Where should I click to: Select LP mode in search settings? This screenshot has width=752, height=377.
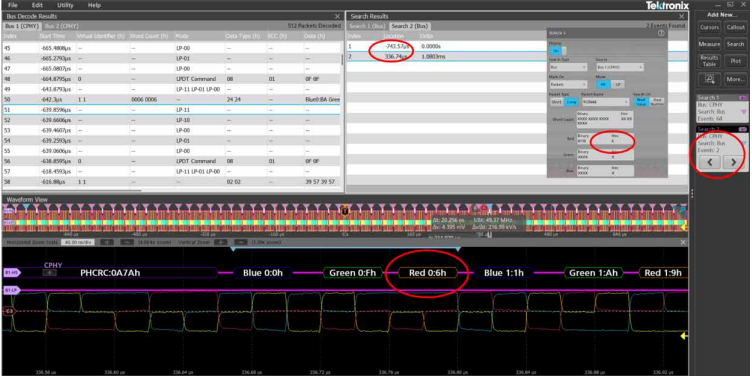[x=618, y=84]
